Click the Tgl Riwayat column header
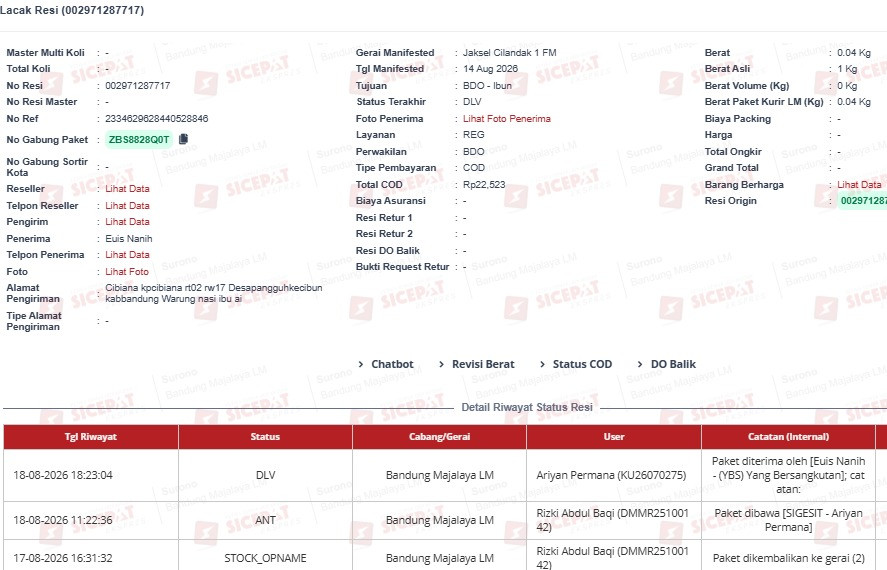 pyautogui.click(x=91, y=437)
